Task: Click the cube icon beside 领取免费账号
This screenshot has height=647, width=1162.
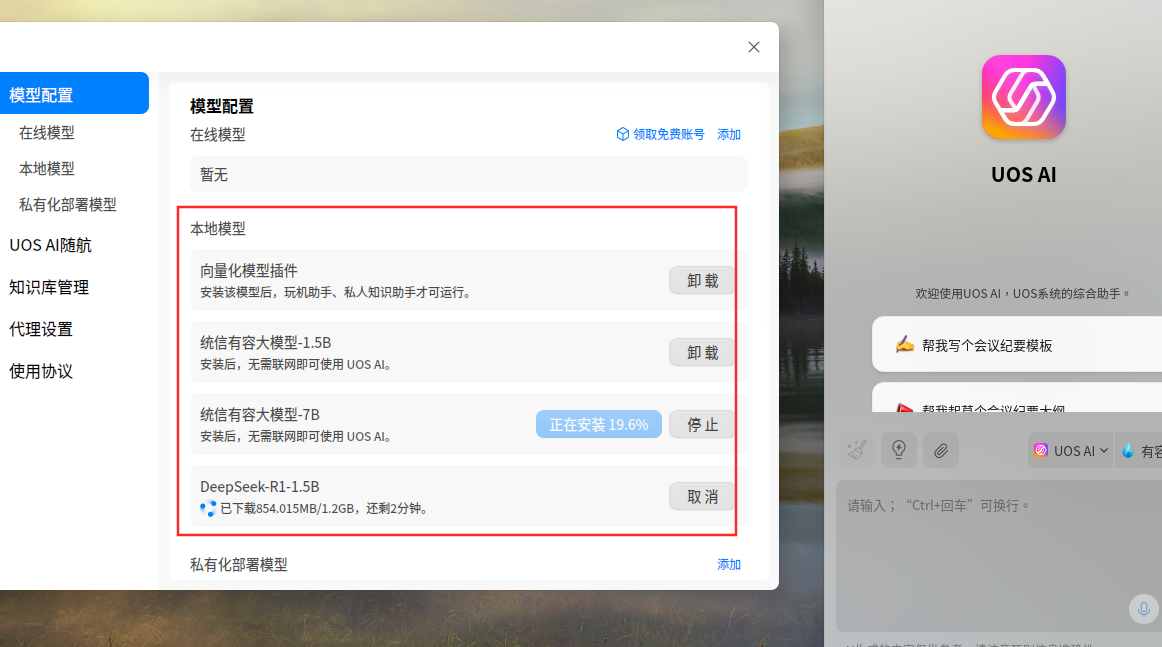Action: pyautogui.click(x=622, y=134)
